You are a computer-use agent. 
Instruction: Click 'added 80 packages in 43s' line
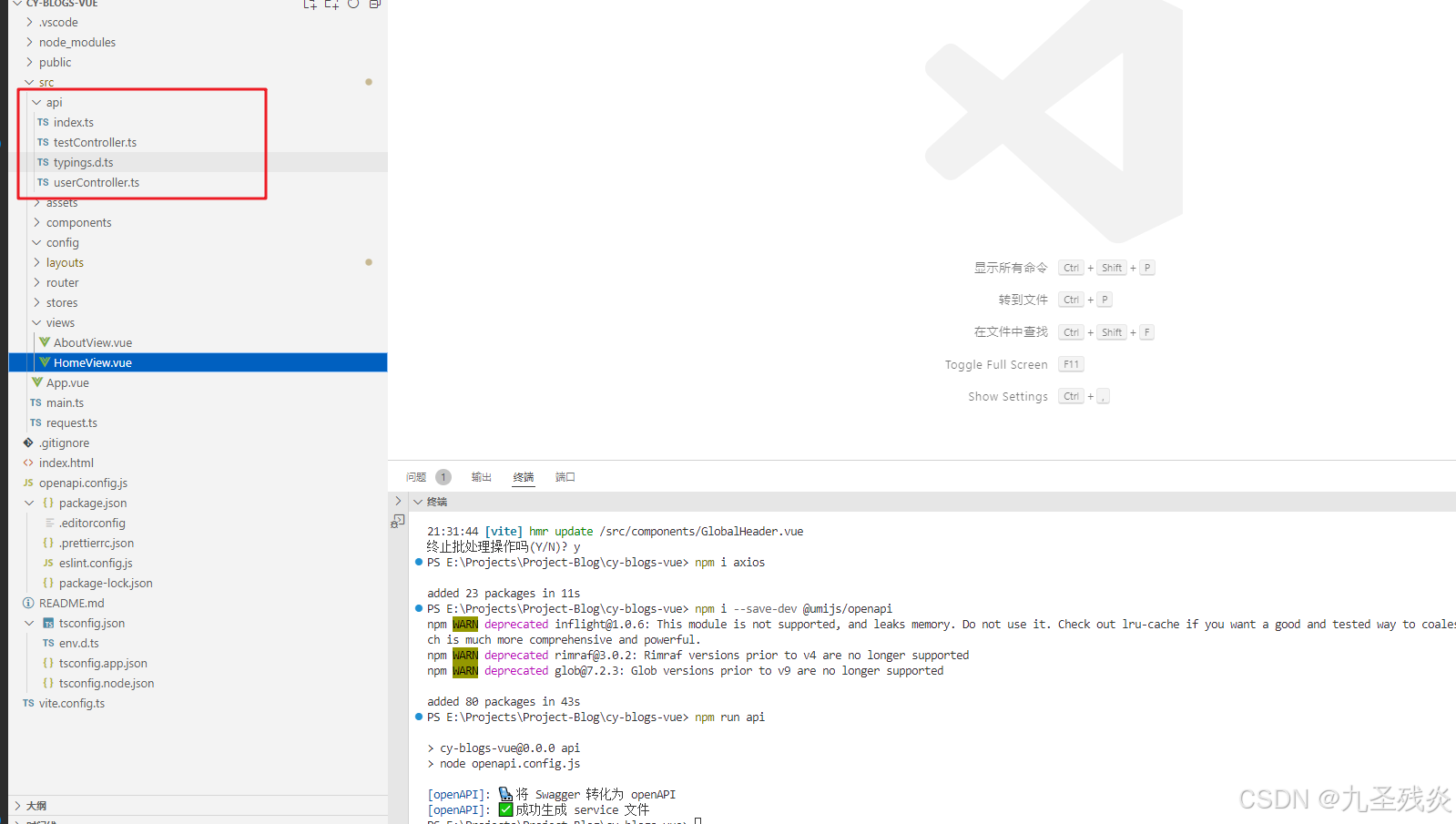(504, 702)
